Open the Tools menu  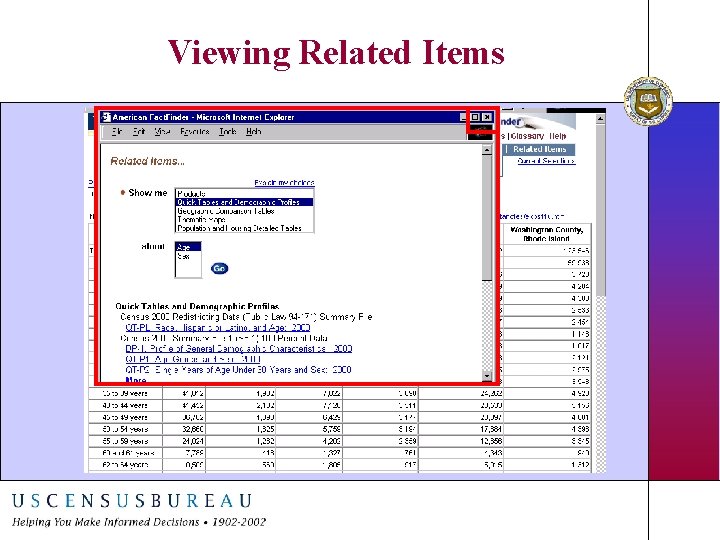(x=228, y=132)
